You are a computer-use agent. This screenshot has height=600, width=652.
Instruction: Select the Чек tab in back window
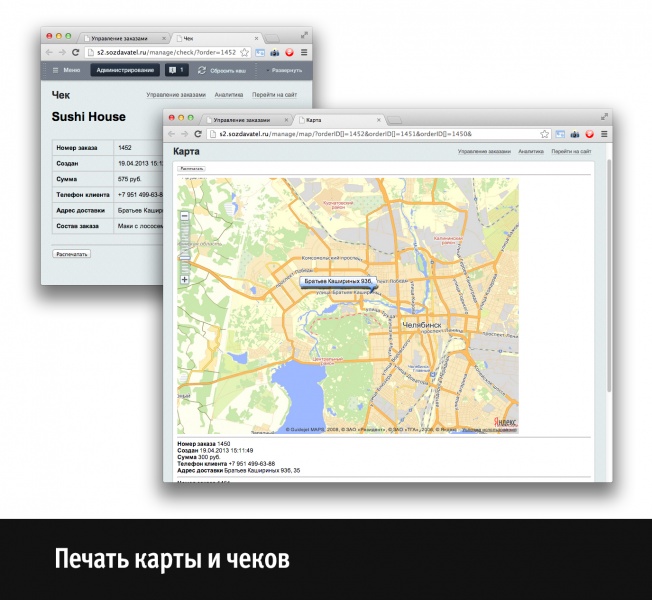tap(216, 38)
